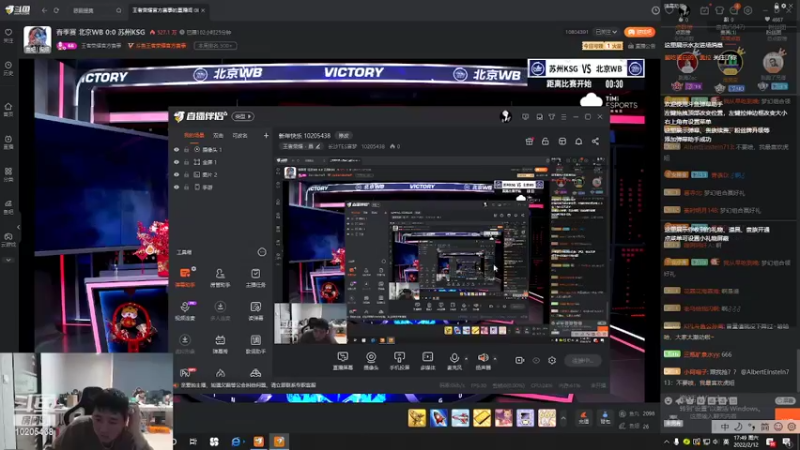
Task: Click the lock icon in companion header
Action: (x=545, y=141)
